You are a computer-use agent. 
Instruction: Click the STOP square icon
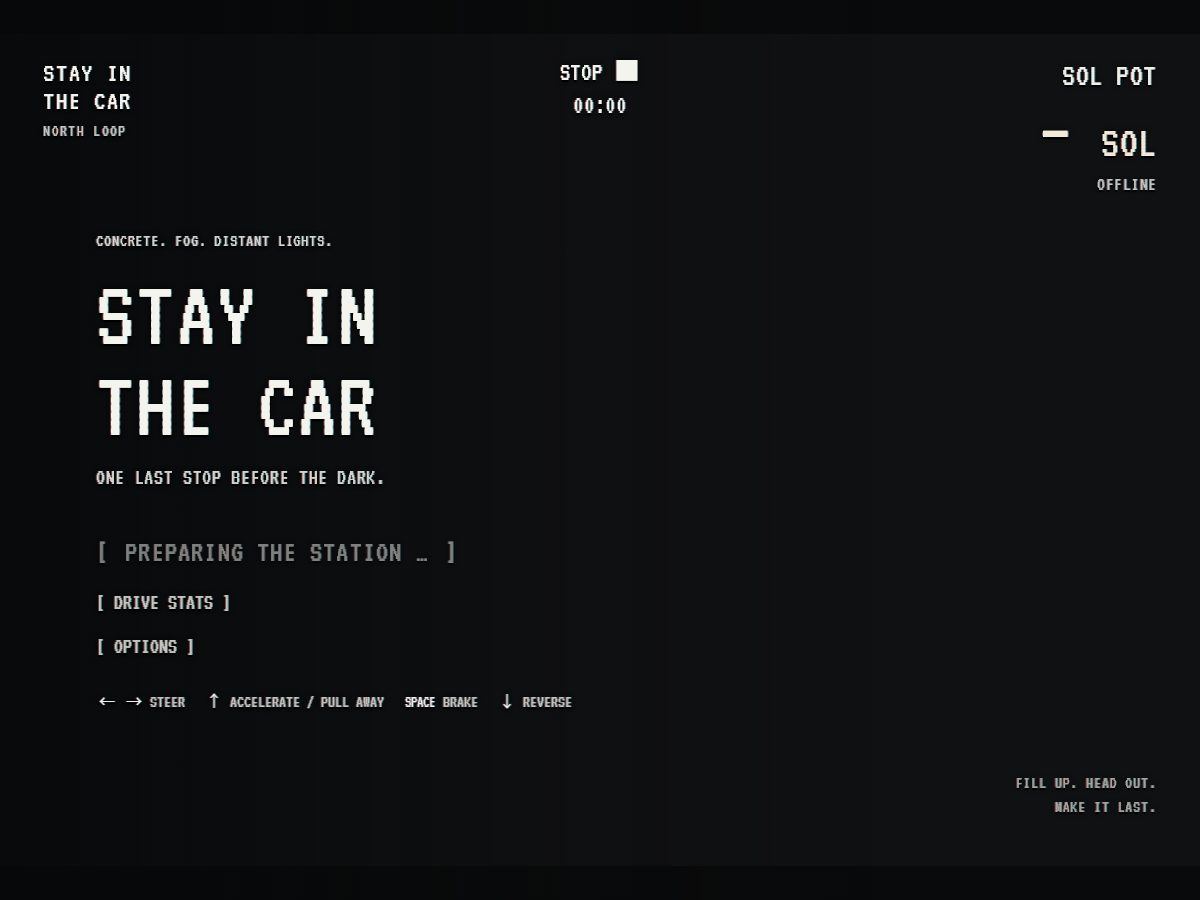tap(627, 71)
